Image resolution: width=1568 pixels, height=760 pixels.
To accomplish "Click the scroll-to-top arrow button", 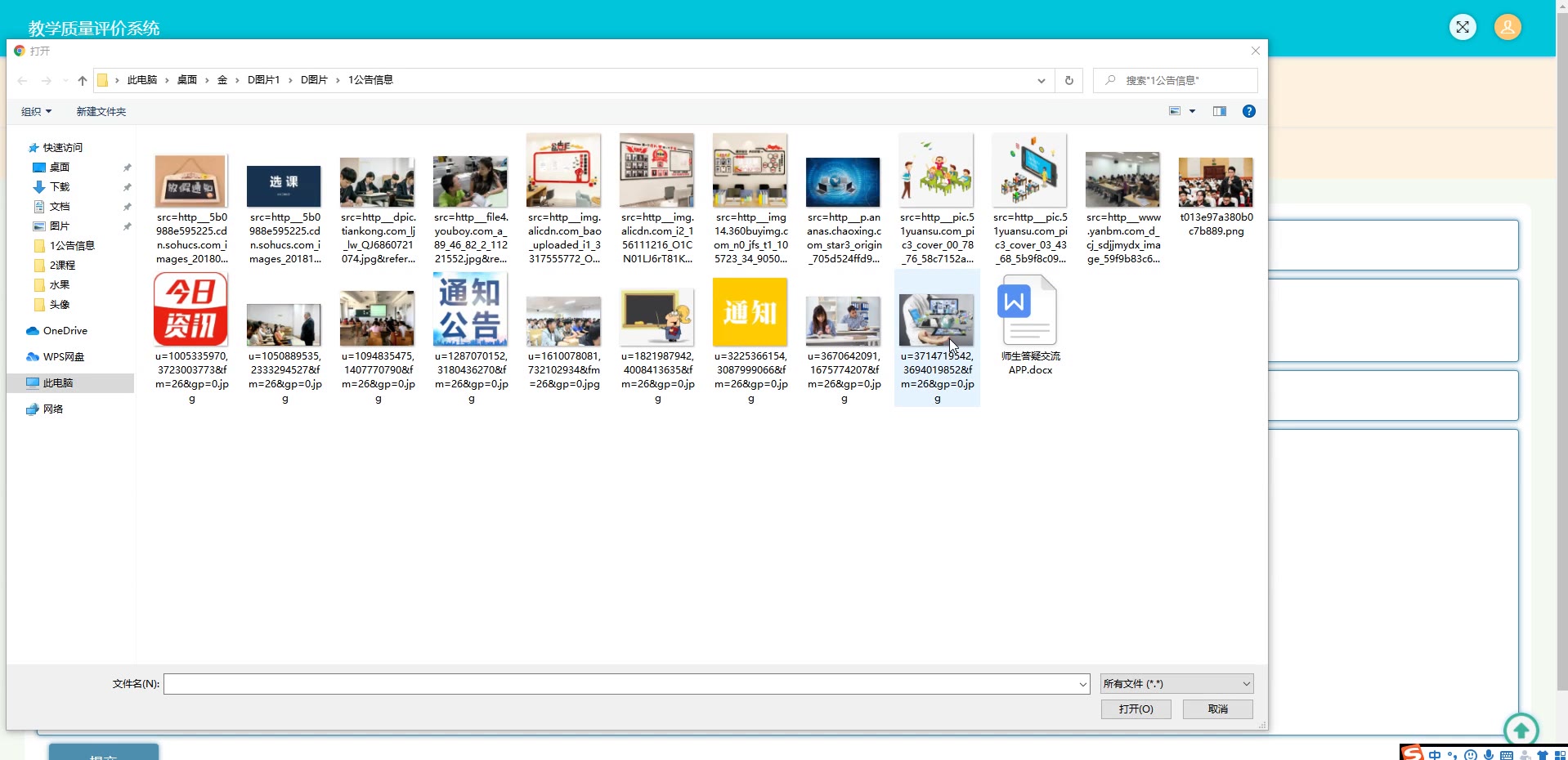I will (1520, 729).
